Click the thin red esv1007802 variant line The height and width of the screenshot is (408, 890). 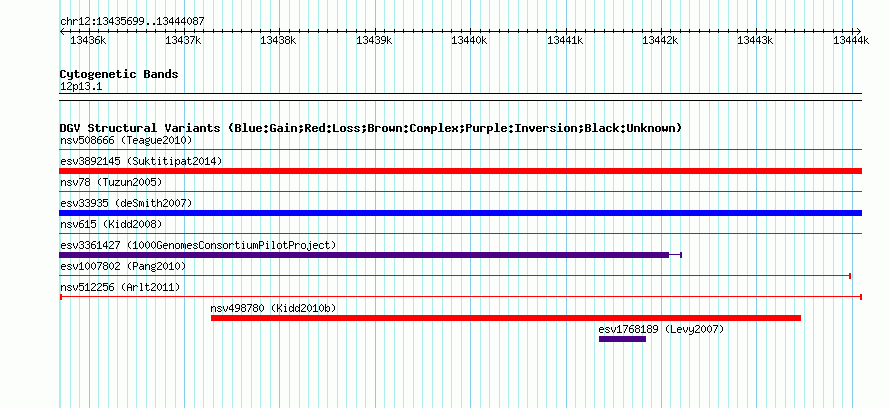pos(455,276)
